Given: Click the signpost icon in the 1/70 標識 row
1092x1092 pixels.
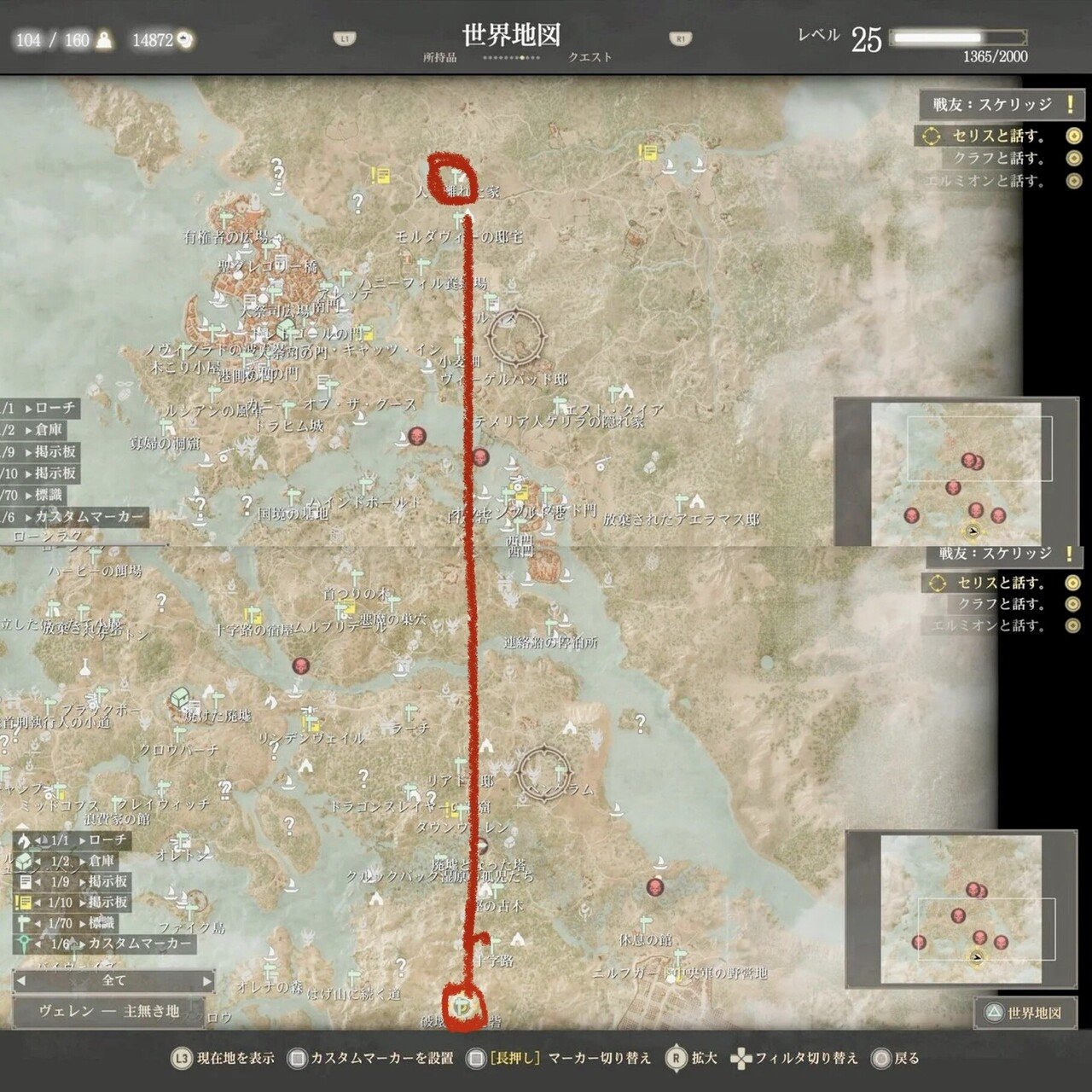Looking at the screenshot, I should 23,923.
